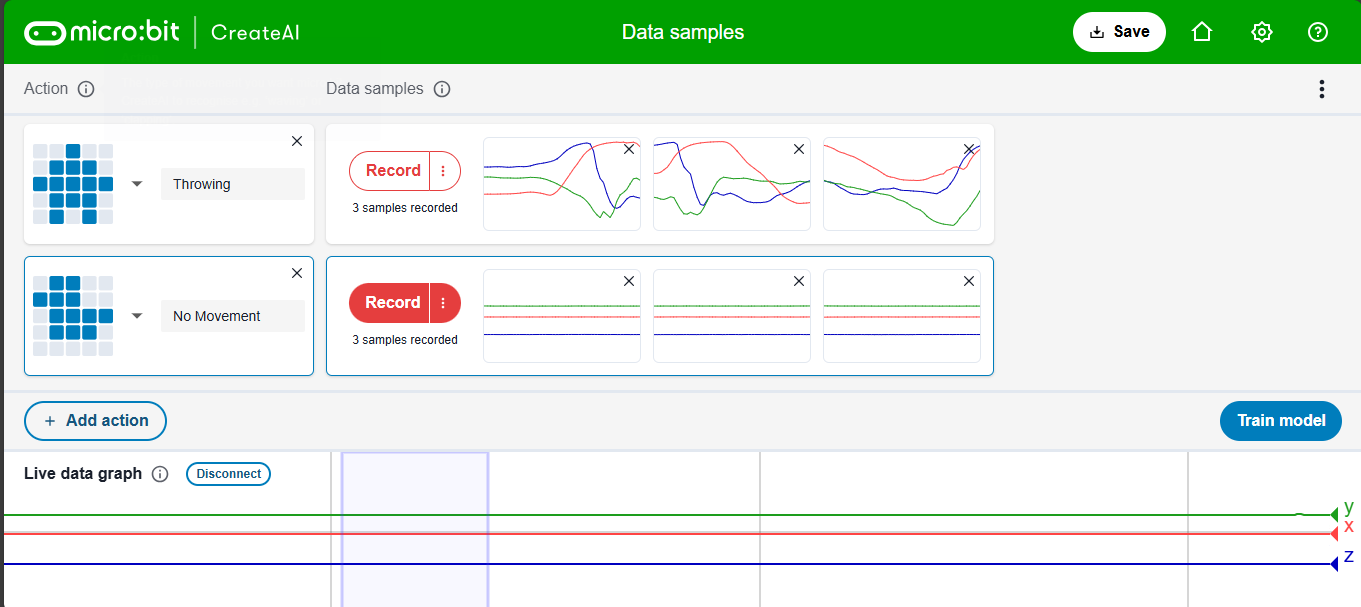Open recording options beside No Movement Record
Image resolution: width=1361 pixels, height=607 pixels.
[x=444, y=303]
